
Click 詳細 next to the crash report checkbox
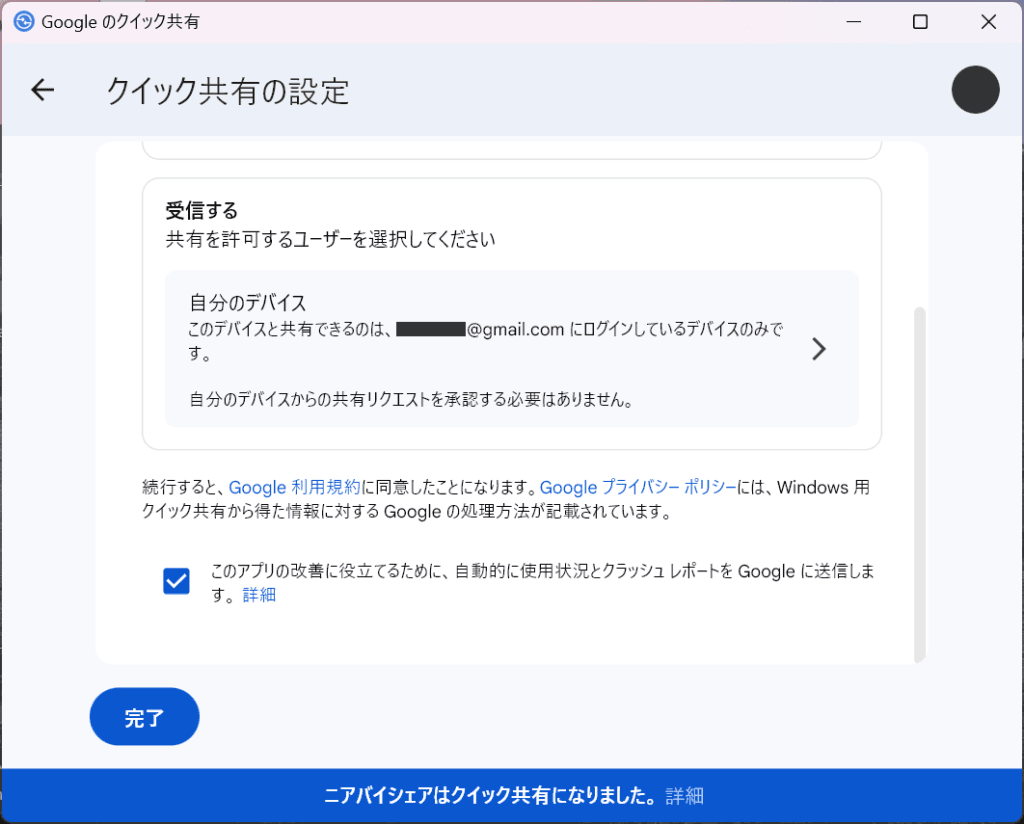(259, 594)
